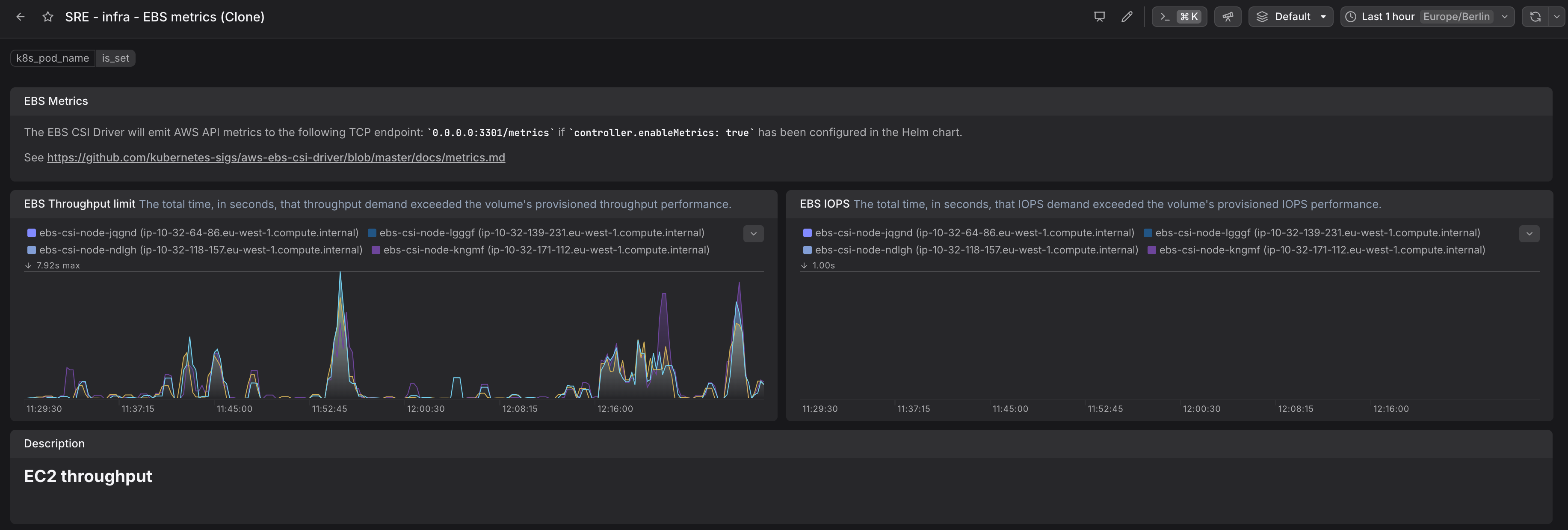Open the Default layer dropdown
Screen dimensions: 1568x530
click(1290, 17)
